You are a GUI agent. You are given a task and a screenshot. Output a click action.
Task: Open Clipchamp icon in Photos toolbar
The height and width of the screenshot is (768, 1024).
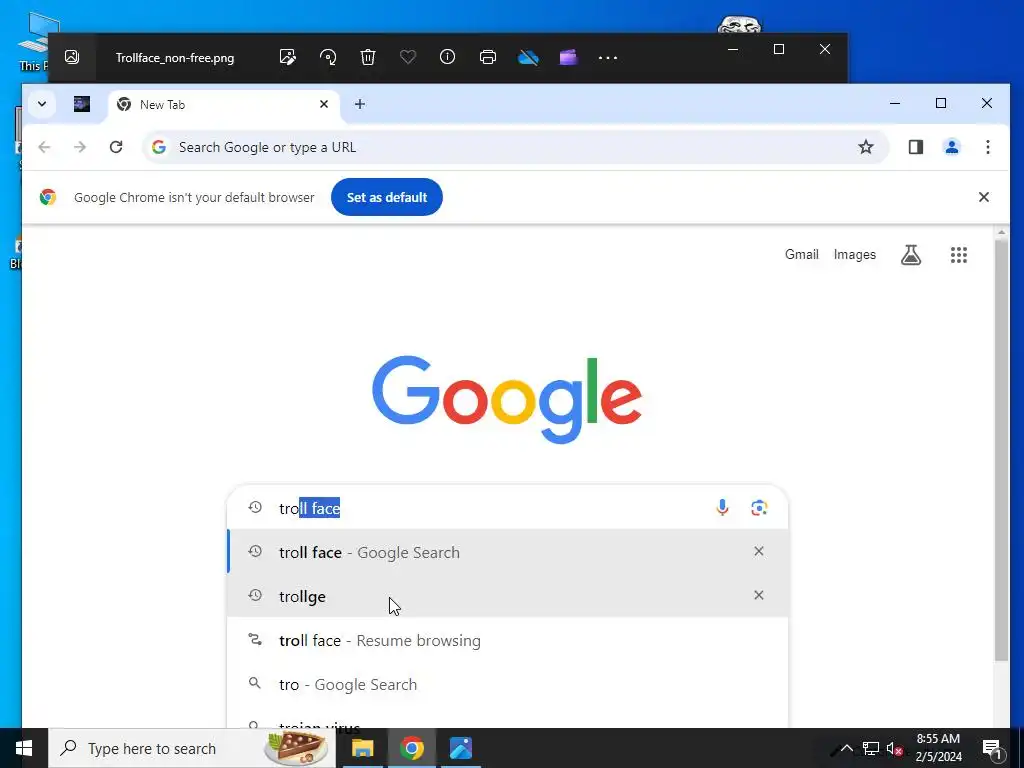[568, 57]
